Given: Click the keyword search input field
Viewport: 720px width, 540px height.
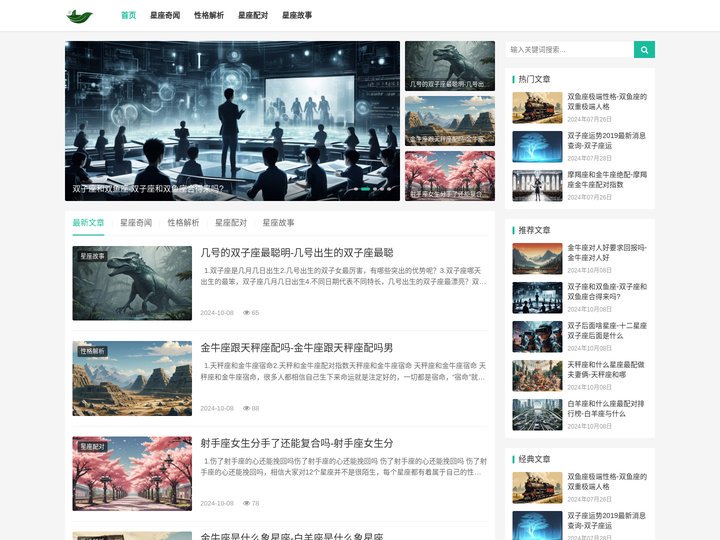Looking at the screenshot, I should [569, 50].
